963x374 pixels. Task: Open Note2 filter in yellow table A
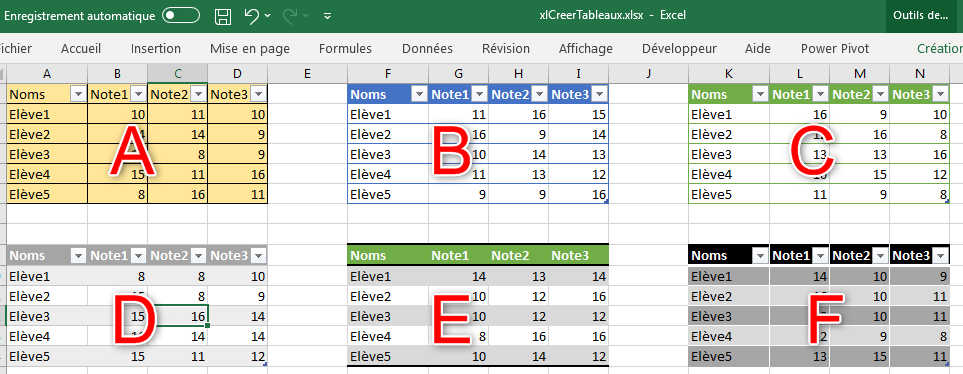coord(198,95)
